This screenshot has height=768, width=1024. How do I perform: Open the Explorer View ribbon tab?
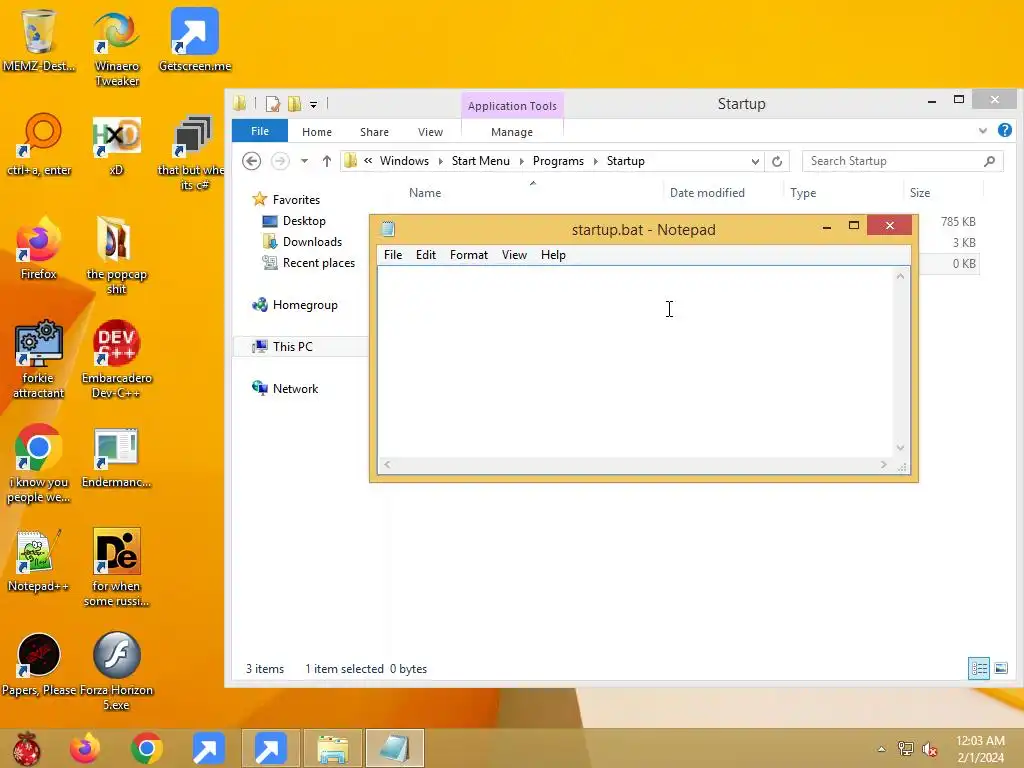pos(430,132)
